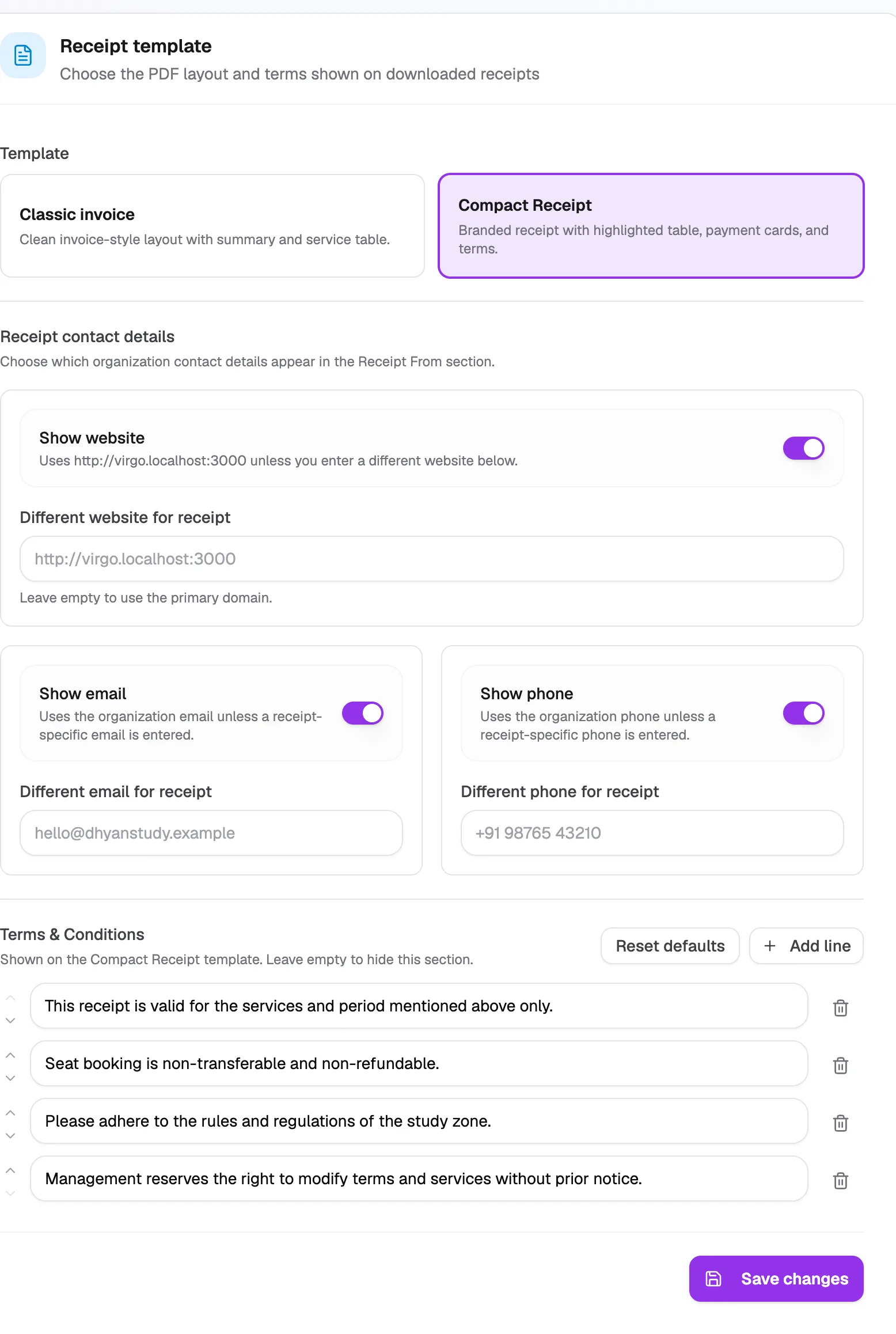
Task: Choose the Compact Receipt template card
Action: click(651, 226)
